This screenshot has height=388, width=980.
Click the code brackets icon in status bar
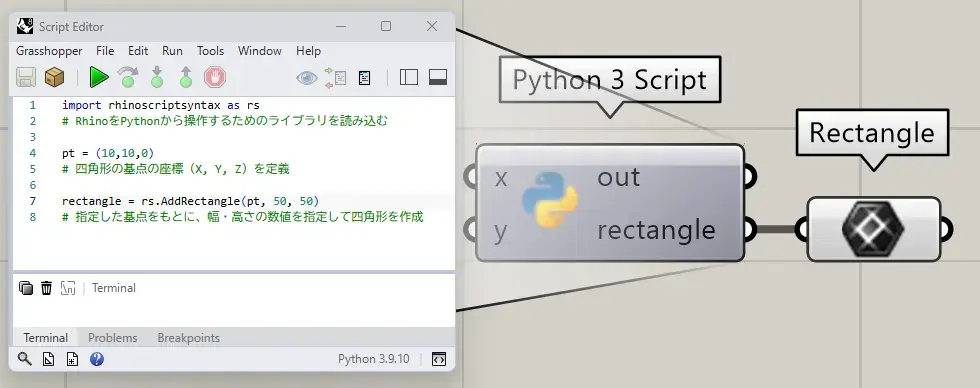pyautogui.click(x=439, y=359)
